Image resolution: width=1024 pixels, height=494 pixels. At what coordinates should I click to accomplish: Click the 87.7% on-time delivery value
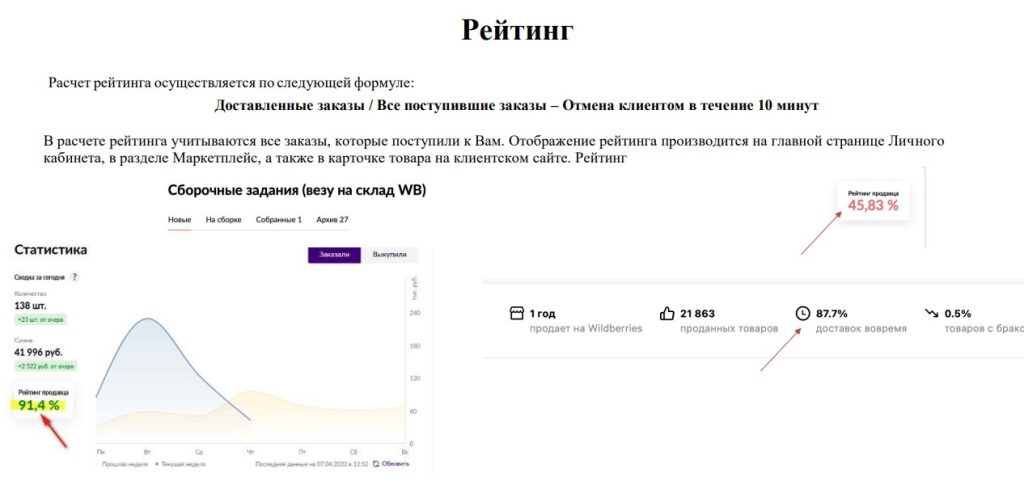[832, 313]
